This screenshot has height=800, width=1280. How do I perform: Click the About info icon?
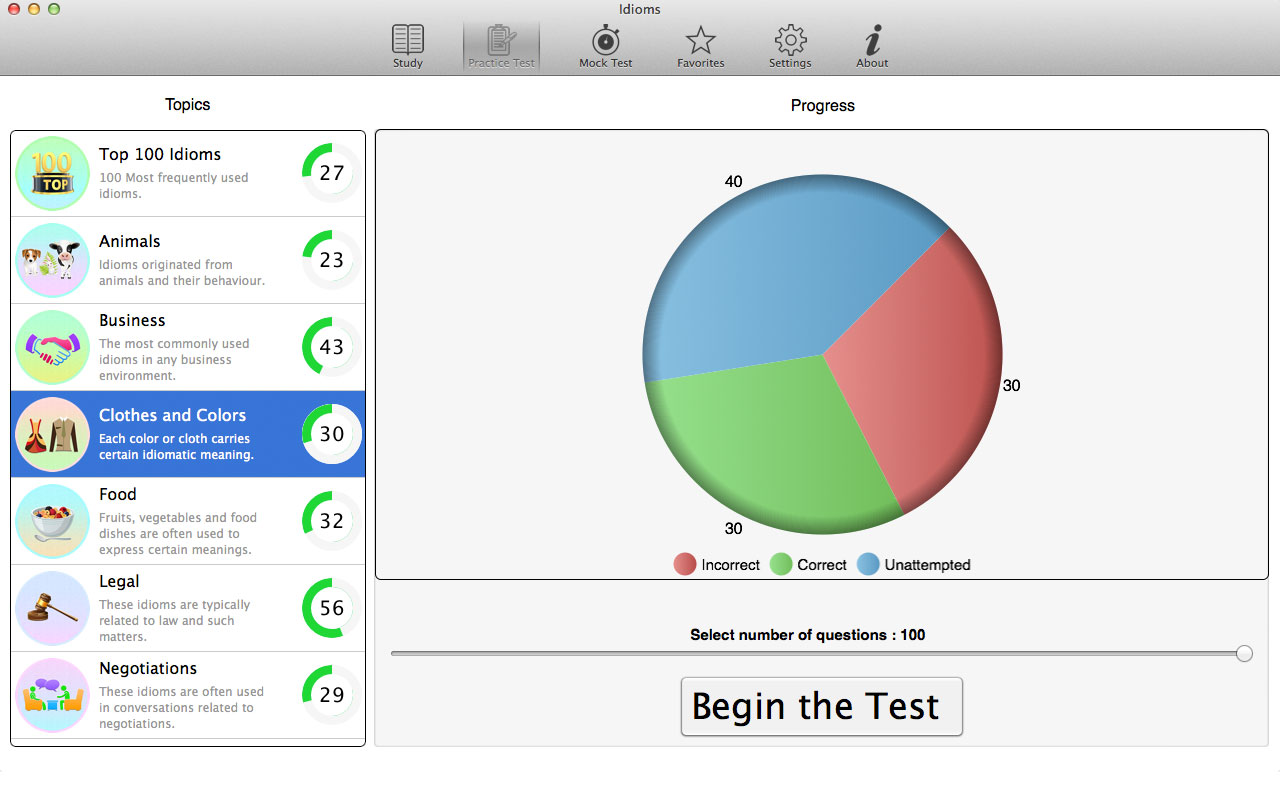click(x=872, y=42)
